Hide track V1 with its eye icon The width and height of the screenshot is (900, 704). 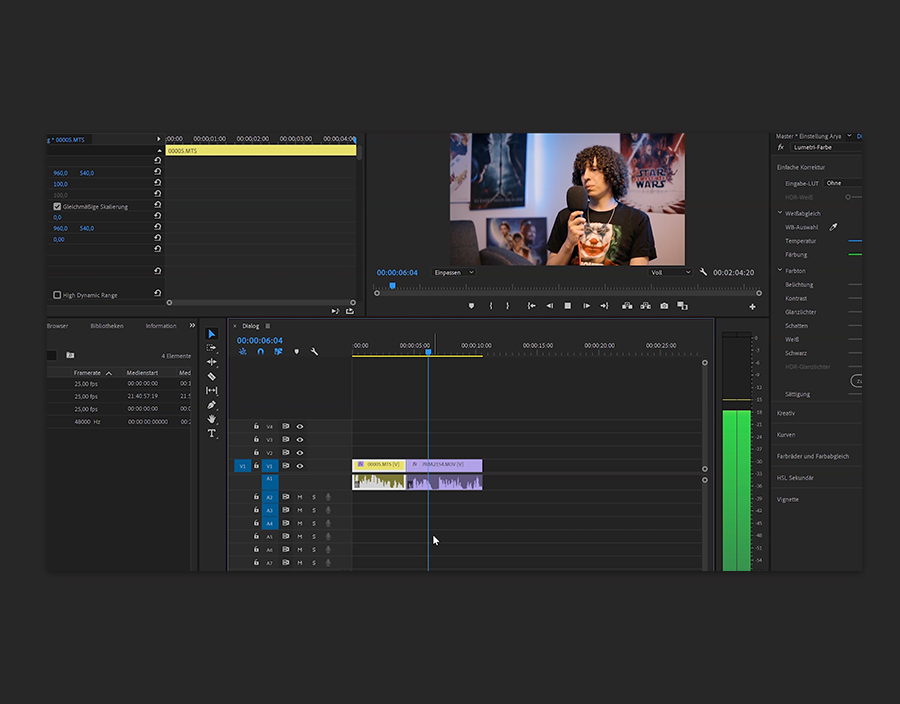[x=300, y=466]
